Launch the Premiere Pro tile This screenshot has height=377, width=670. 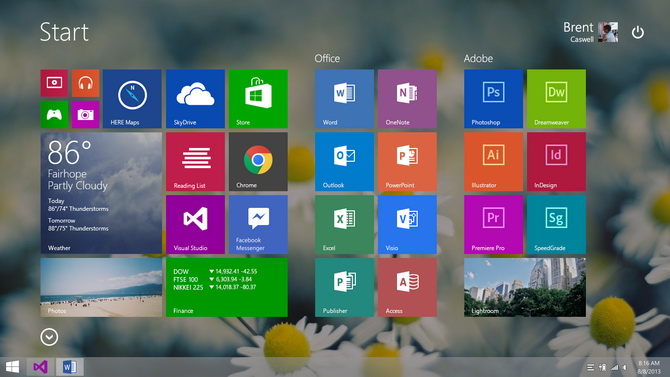[493, 224]
